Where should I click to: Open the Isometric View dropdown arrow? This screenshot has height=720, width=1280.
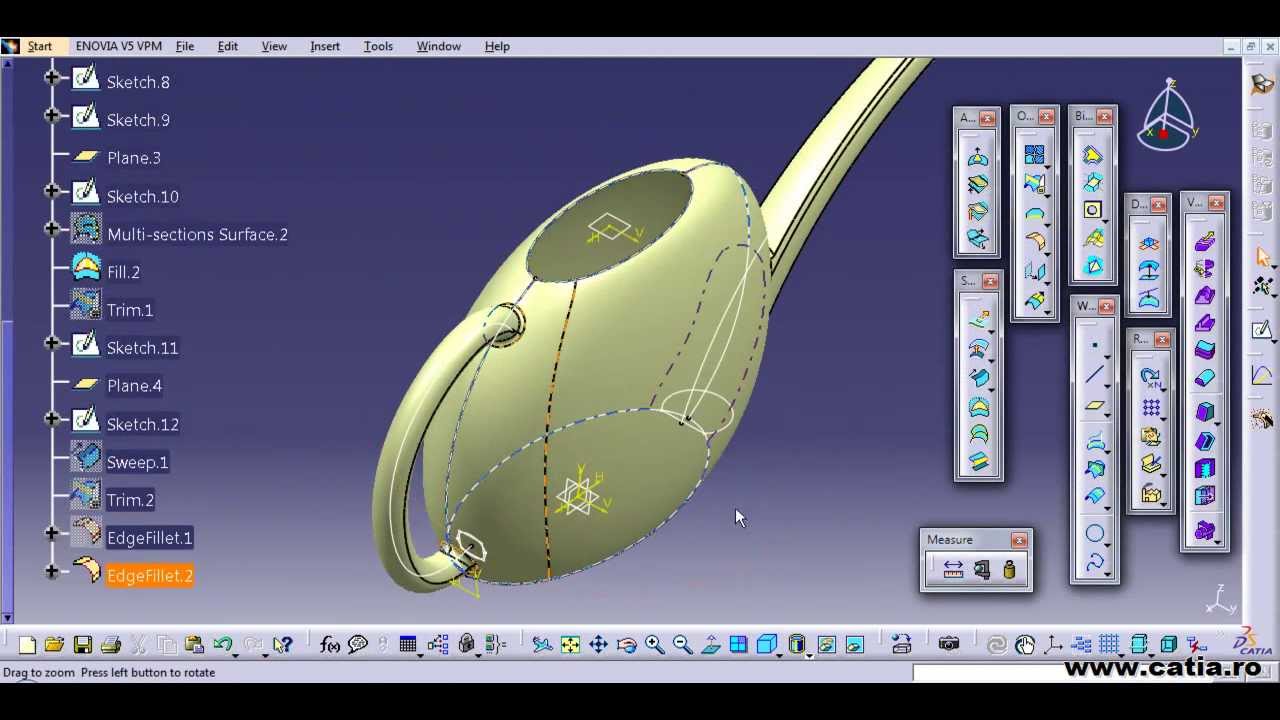tap(779, 654)
